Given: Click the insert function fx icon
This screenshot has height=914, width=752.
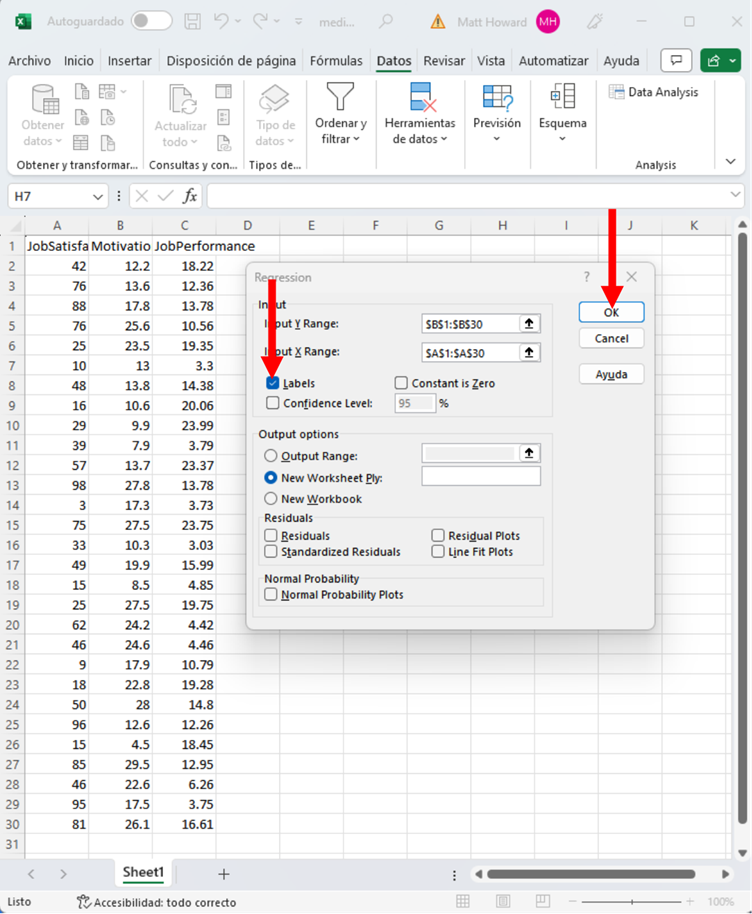Looking at the screenshot, I should click(190, 196).
